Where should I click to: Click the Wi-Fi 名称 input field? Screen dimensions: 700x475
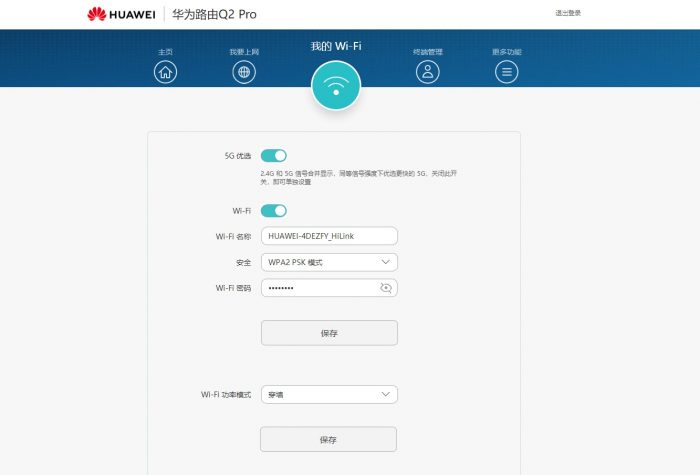[x=329, y=236]
